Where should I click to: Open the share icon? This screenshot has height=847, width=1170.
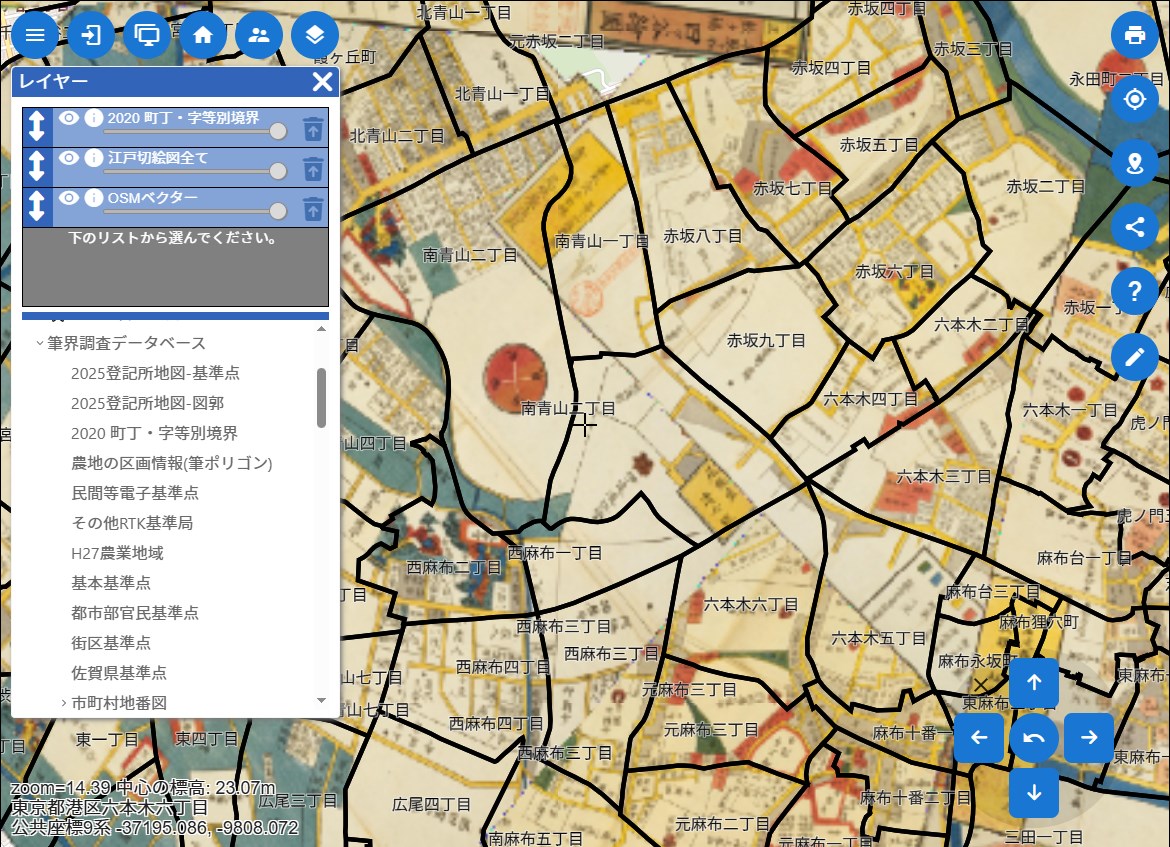point(1135,227)
